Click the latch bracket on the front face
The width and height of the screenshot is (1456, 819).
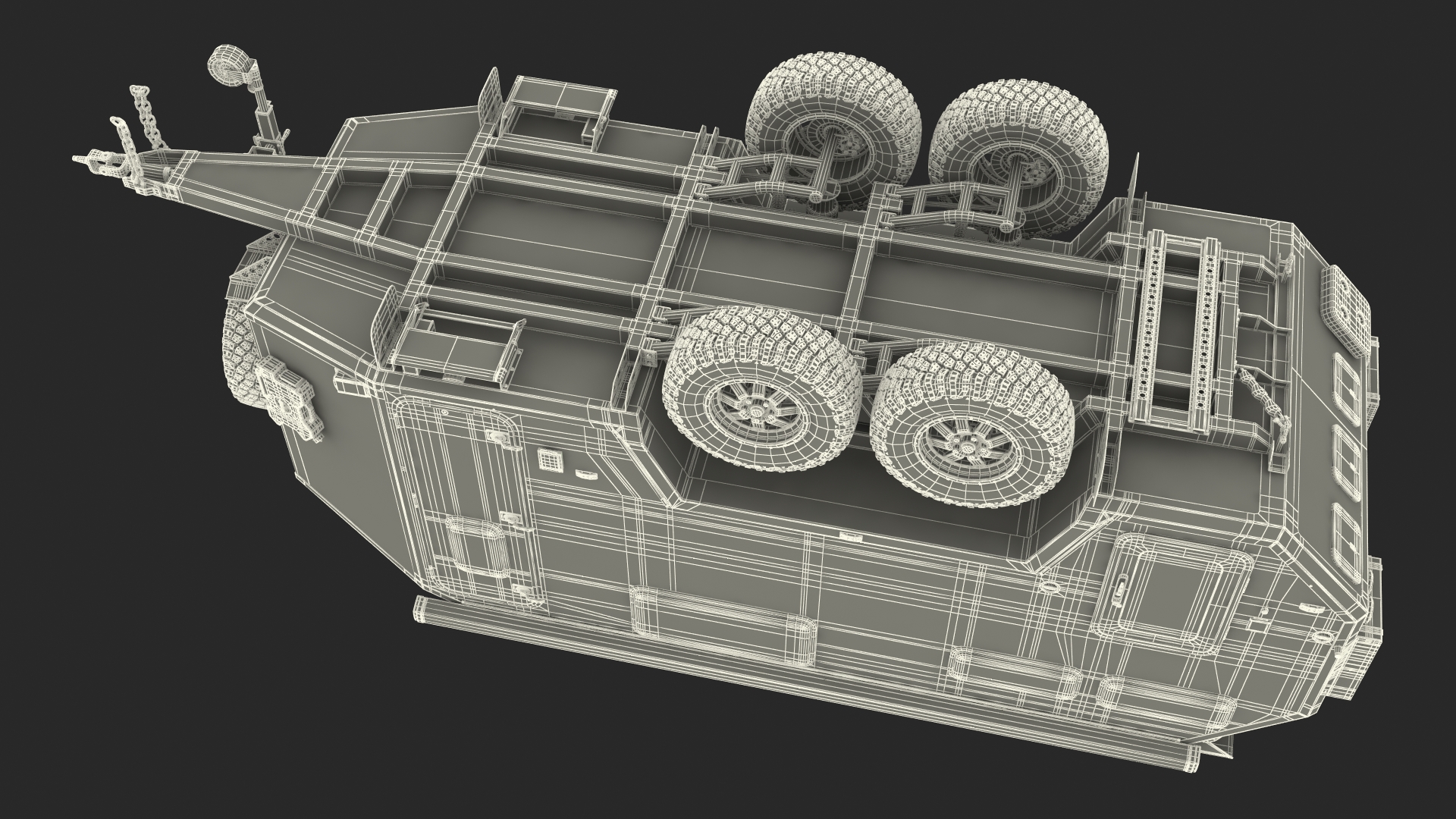pyautogui.click(x=288, y=400)
